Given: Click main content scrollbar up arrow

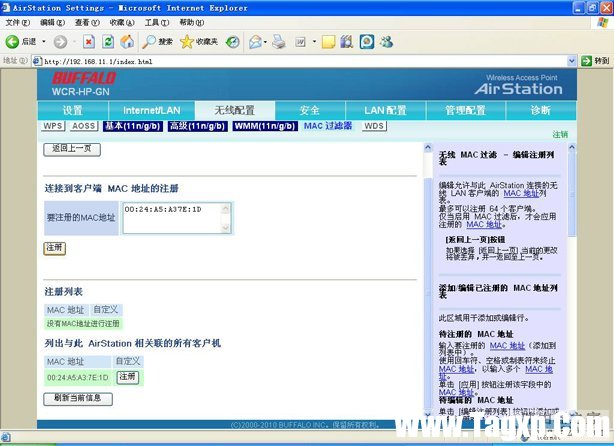Looking at the screenshot, I should coord(428,148).
